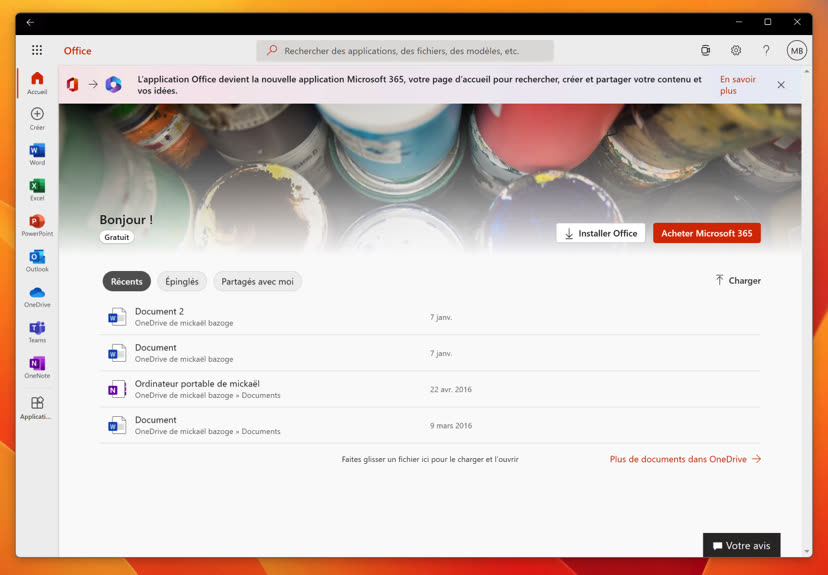
Task: Open the help question mark icon
Action: pyautogui.click(x=766, y=51)
